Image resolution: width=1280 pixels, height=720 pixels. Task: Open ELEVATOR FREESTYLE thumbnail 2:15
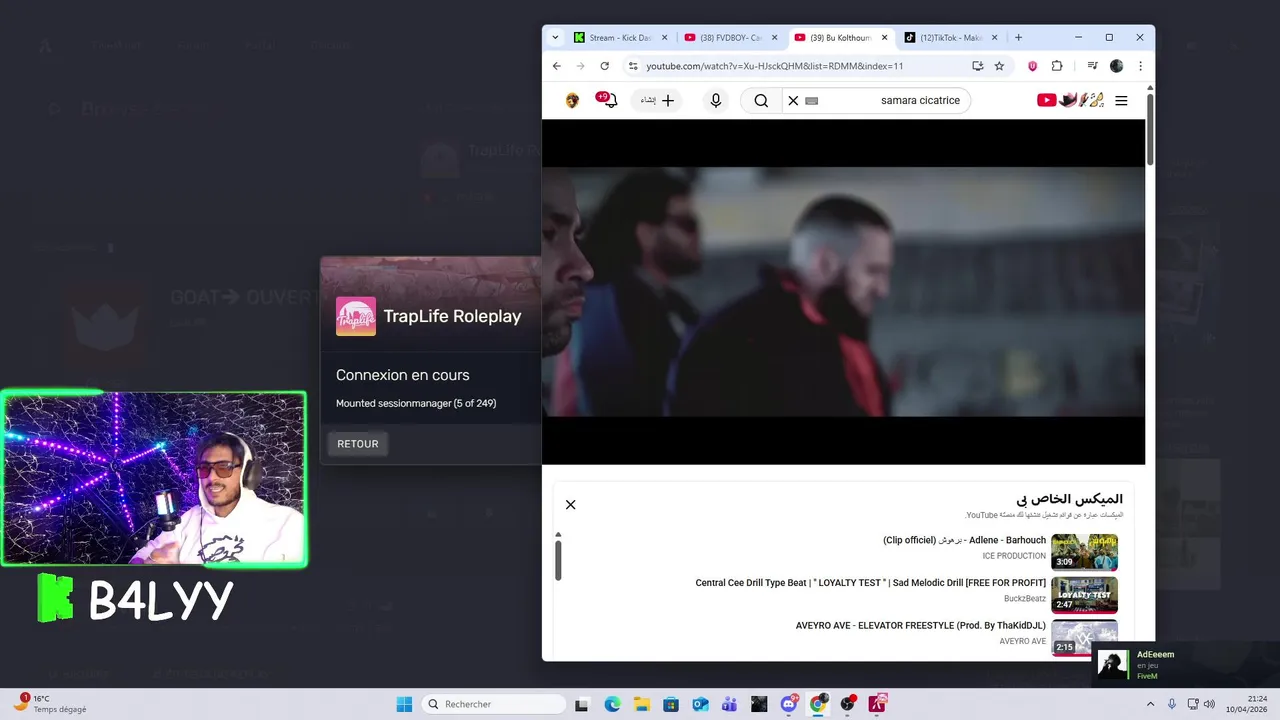[x=1084, y=638]
